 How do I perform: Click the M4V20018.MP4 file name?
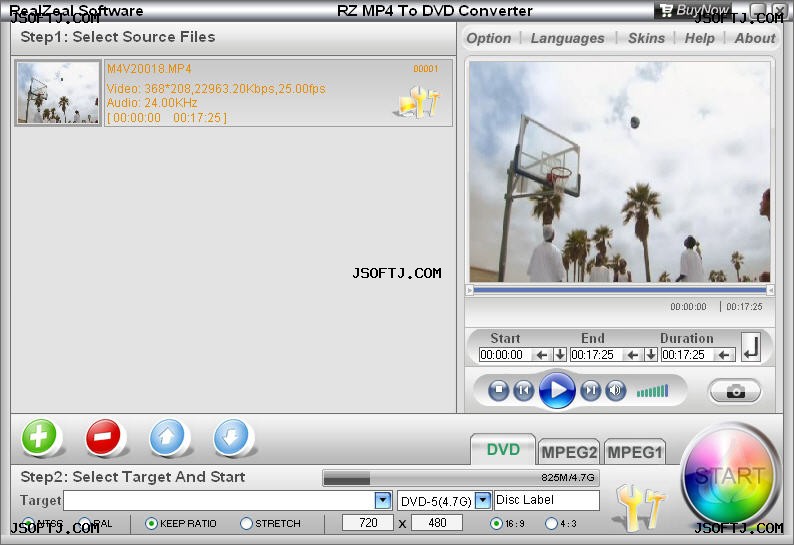[x=149, y=69]
